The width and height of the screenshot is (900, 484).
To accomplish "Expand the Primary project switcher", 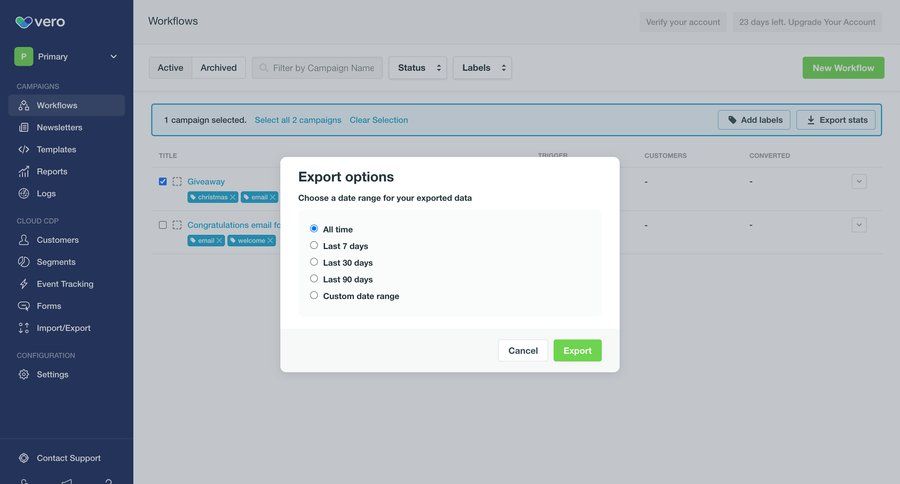I will [114, 56].
